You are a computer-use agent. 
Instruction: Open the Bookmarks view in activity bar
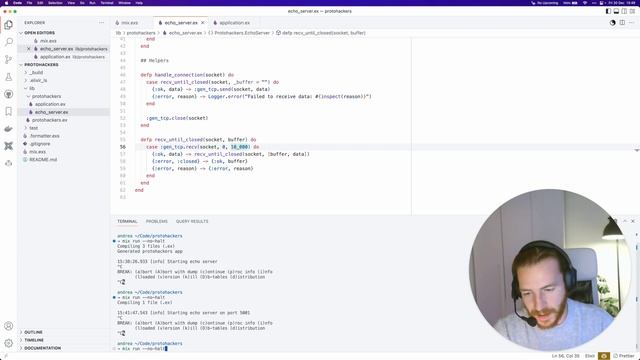click(8, 111)
